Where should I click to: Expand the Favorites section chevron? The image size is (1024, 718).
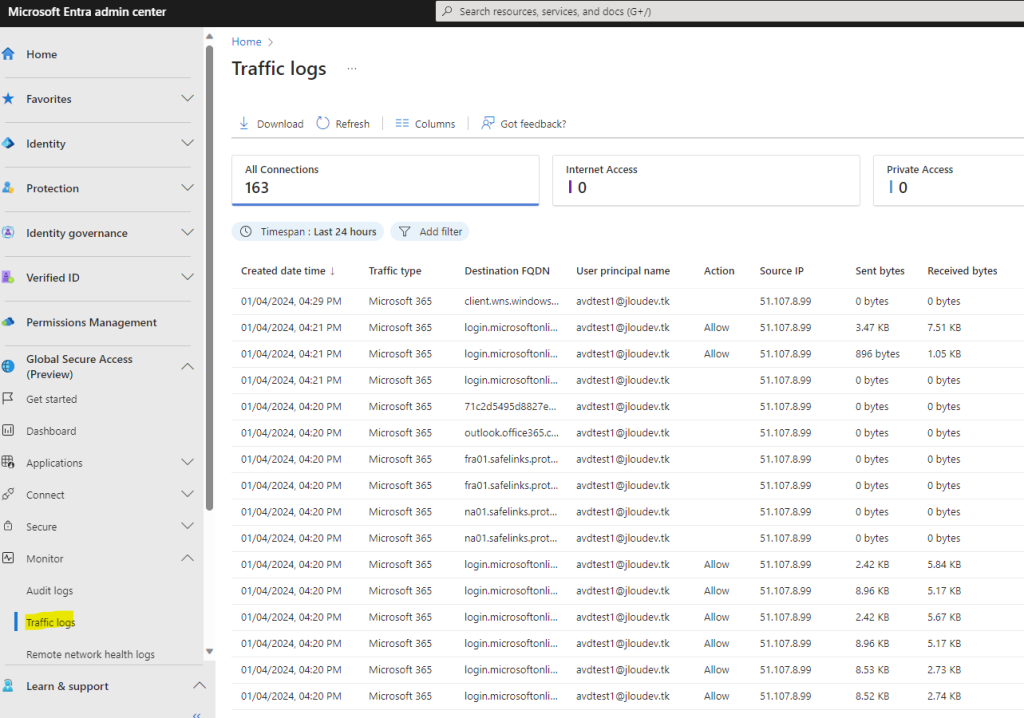(187, 99)
